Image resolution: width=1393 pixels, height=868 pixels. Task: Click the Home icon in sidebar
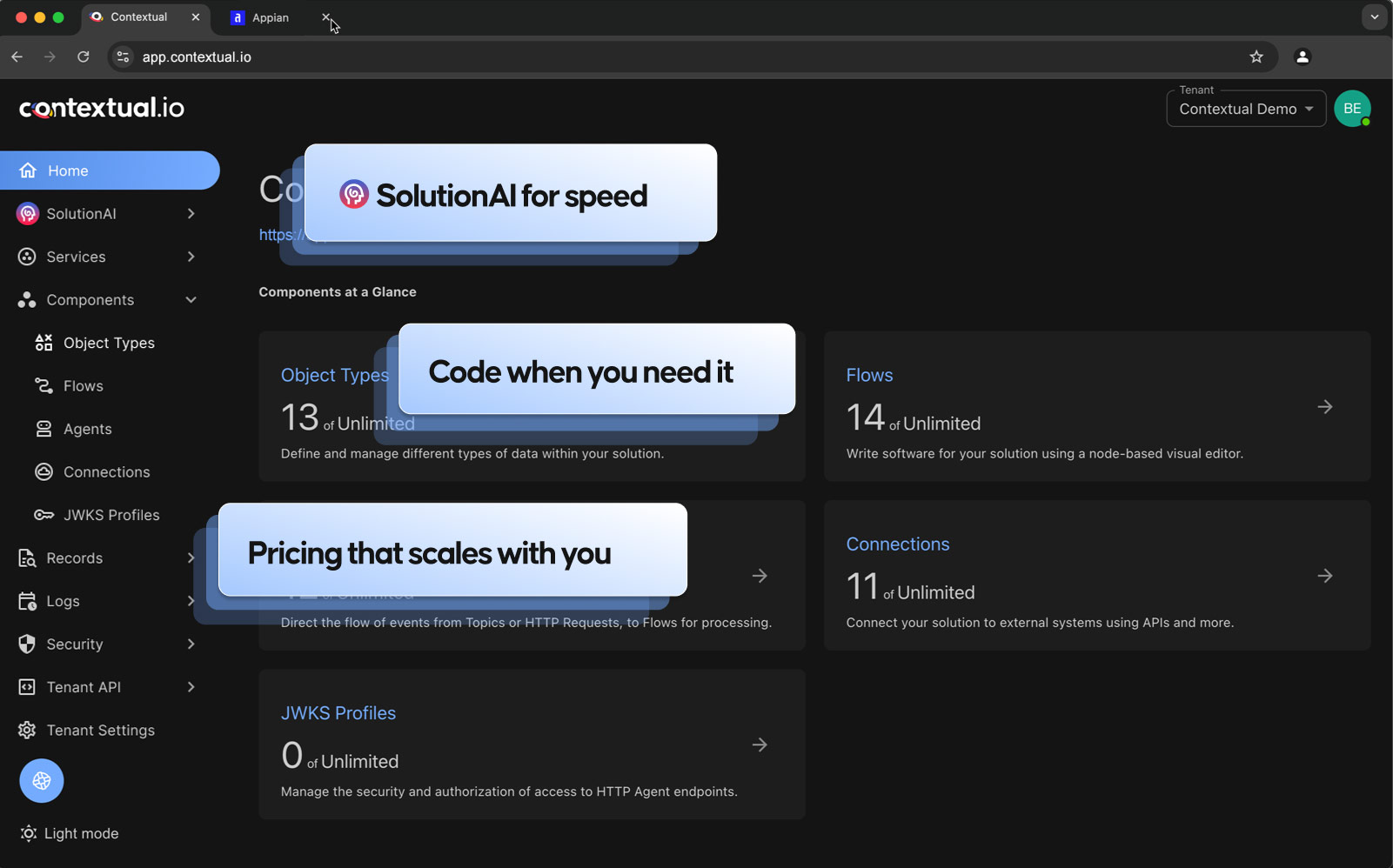point(28,170)
